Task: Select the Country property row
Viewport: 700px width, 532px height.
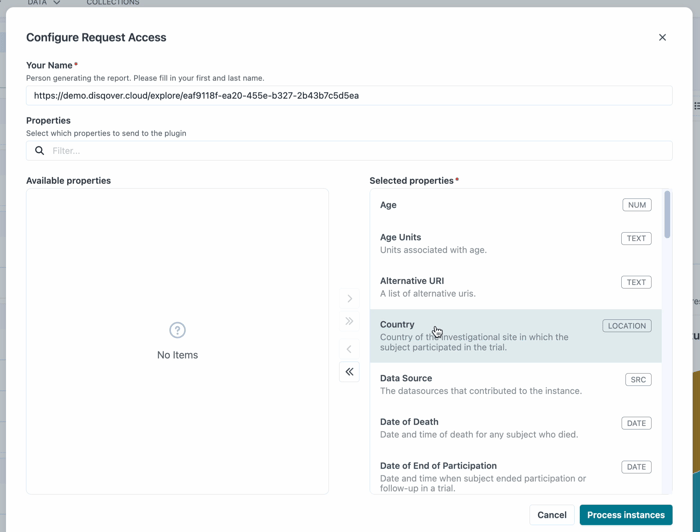Action: 516,336
